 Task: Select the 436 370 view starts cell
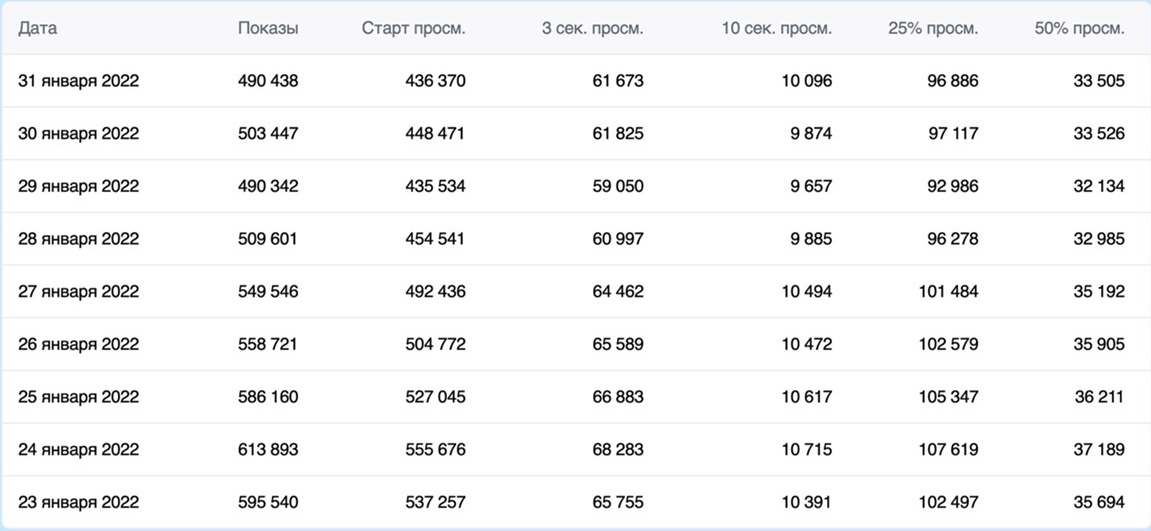tap(433, 81)
